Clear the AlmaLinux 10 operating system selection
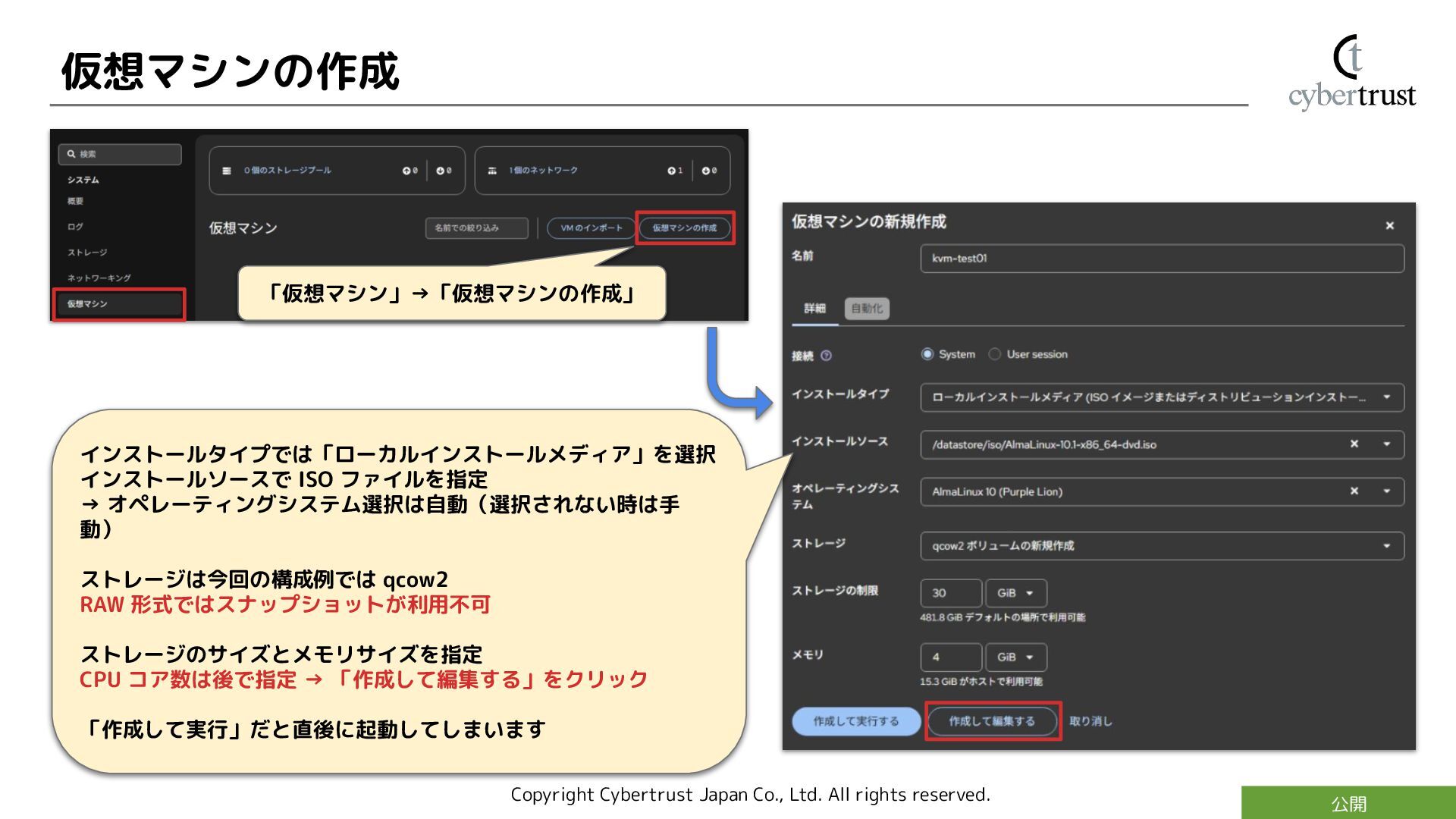The image size is (1456, 819). 1354,491
